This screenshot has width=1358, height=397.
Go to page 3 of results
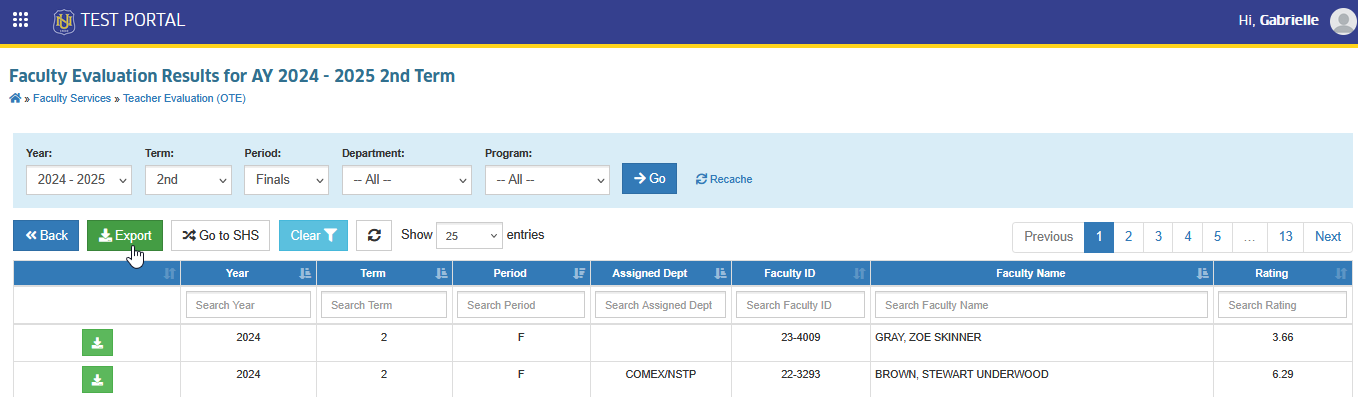tap(1158, 237)
